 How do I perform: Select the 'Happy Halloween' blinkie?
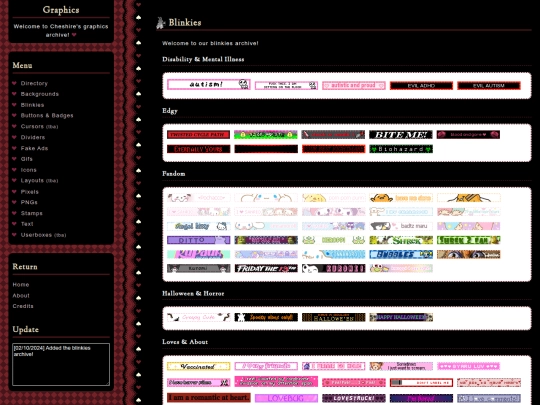coord(401,317)
